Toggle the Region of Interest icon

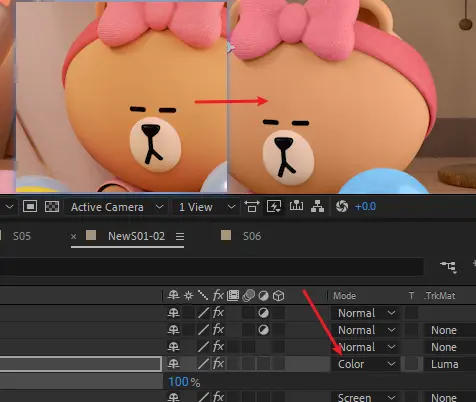click(x=30, y=207)
